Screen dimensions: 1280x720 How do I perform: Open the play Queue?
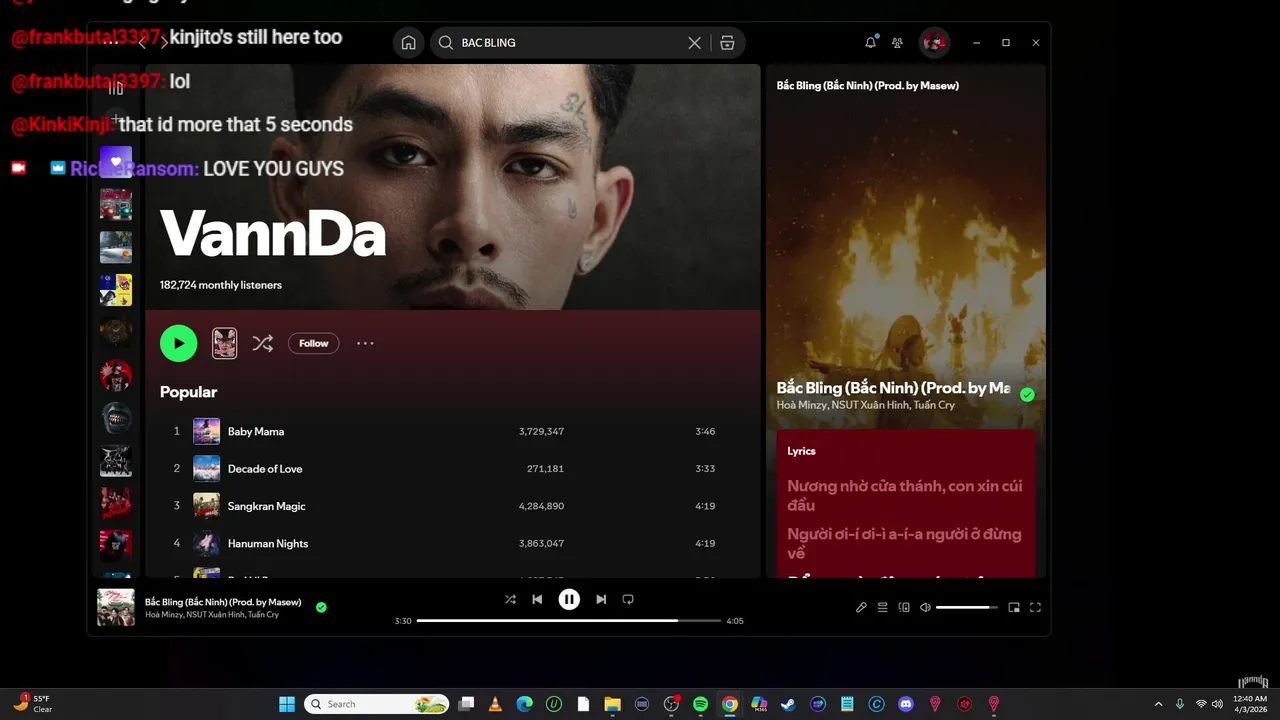[x=882, y=607]
